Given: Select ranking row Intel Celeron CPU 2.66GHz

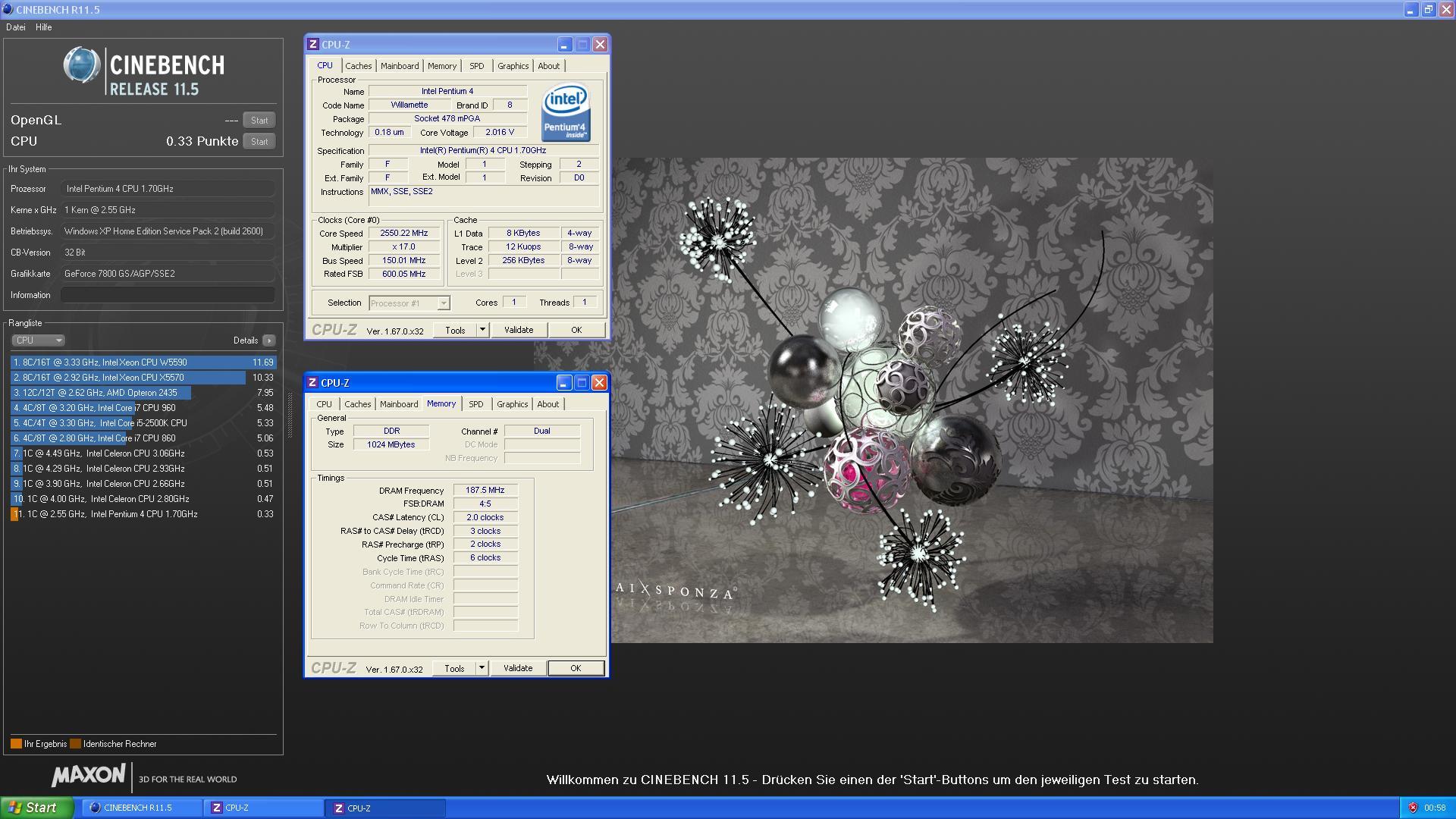Looking at the screenshot, I should click(x=143, y=484).
